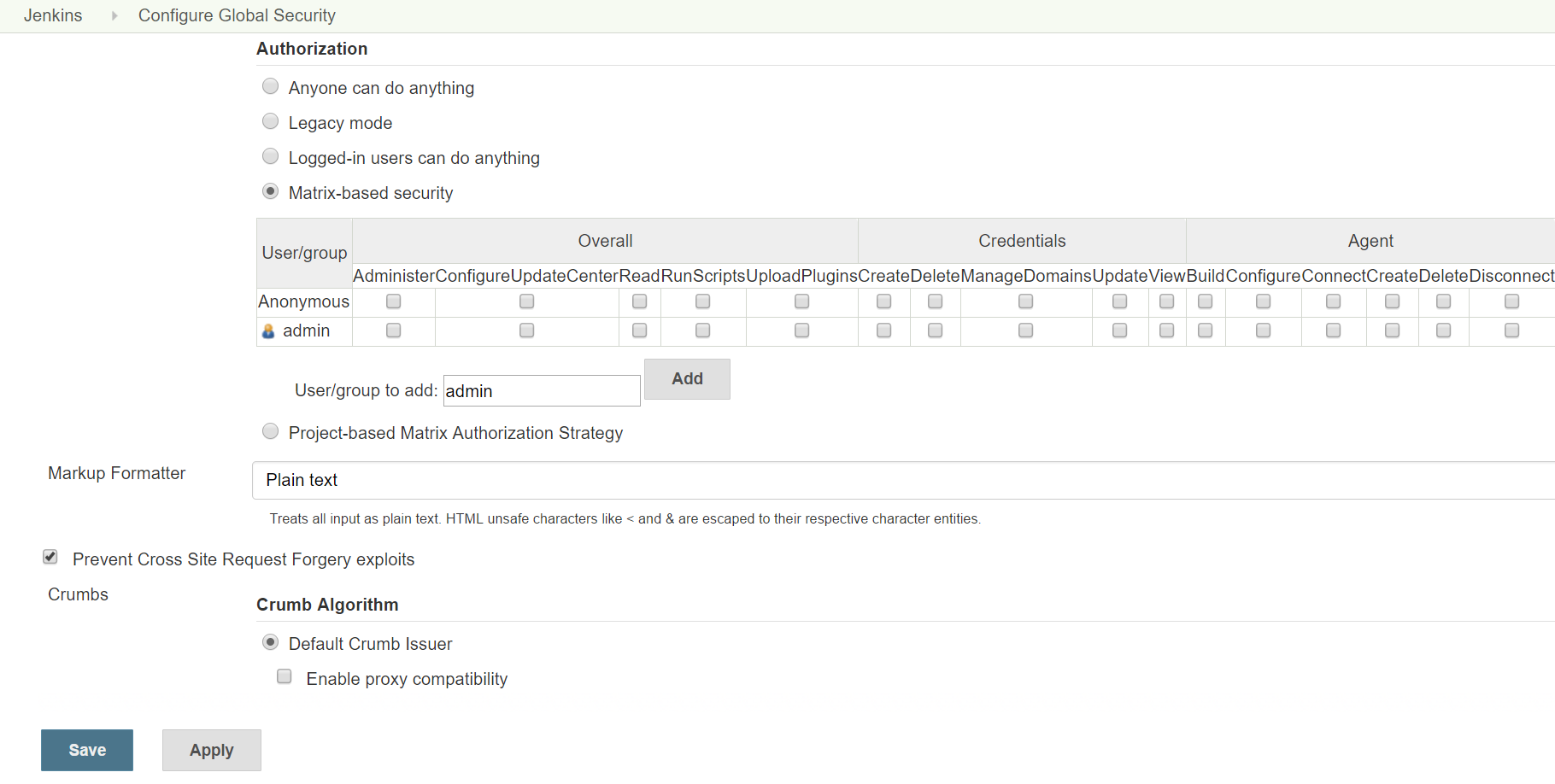The width and height of the screenshot is (1555, 784).
Task: Toggle Prevent Cross Site Request Forgery exploits
Action: coord(50,557)
